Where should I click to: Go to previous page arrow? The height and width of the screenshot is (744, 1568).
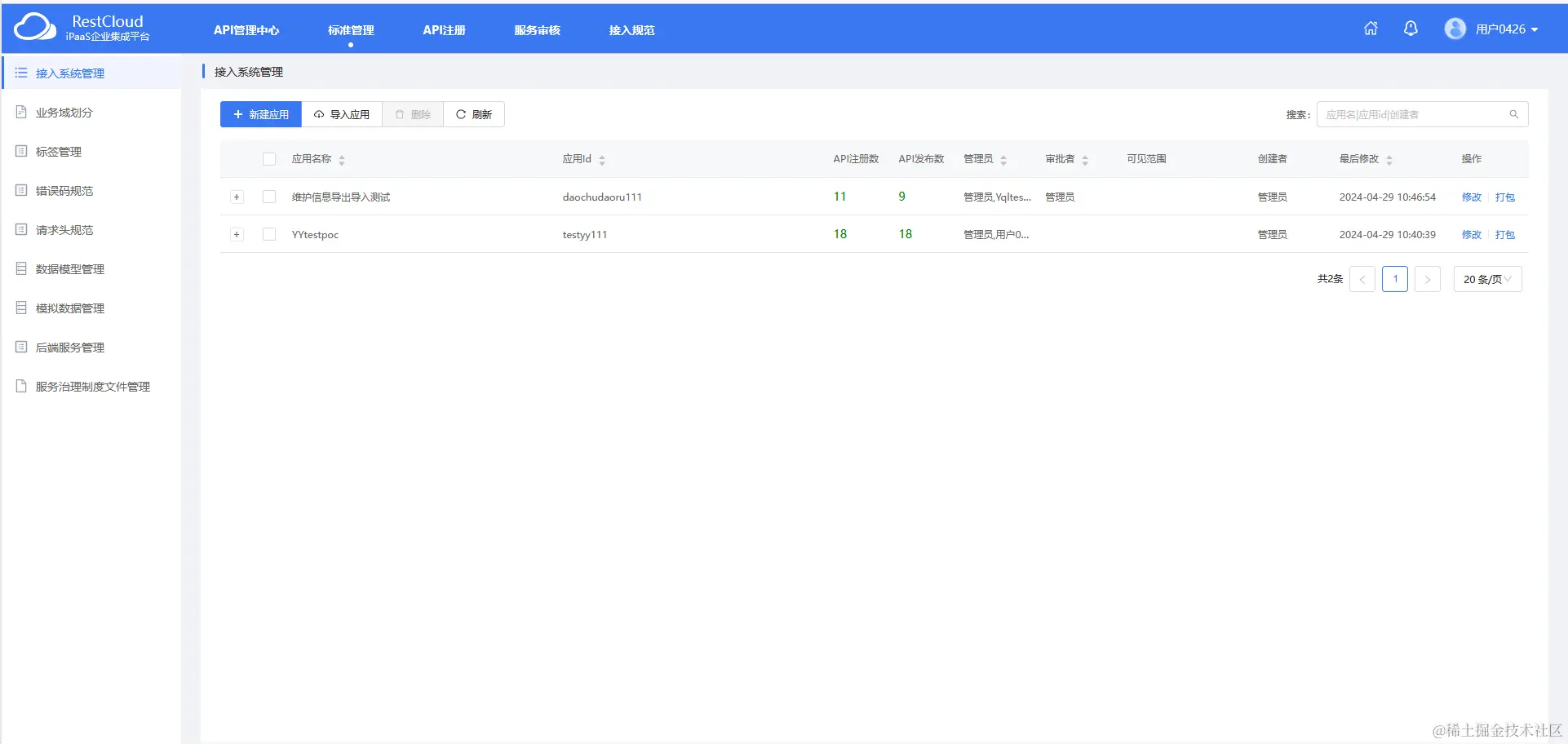pos(1362,279)
